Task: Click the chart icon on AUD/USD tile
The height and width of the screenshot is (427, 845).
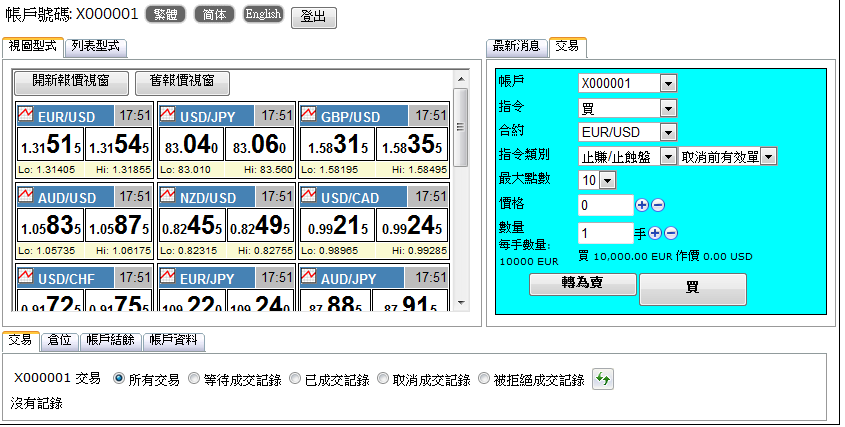Action: coord(26,195)
